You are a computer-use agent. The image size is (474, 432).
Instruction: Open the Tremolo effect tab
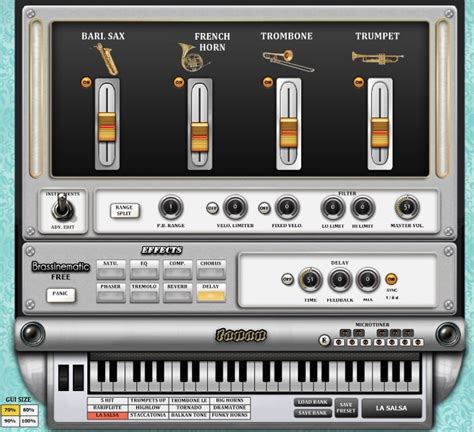click(144, 293)
